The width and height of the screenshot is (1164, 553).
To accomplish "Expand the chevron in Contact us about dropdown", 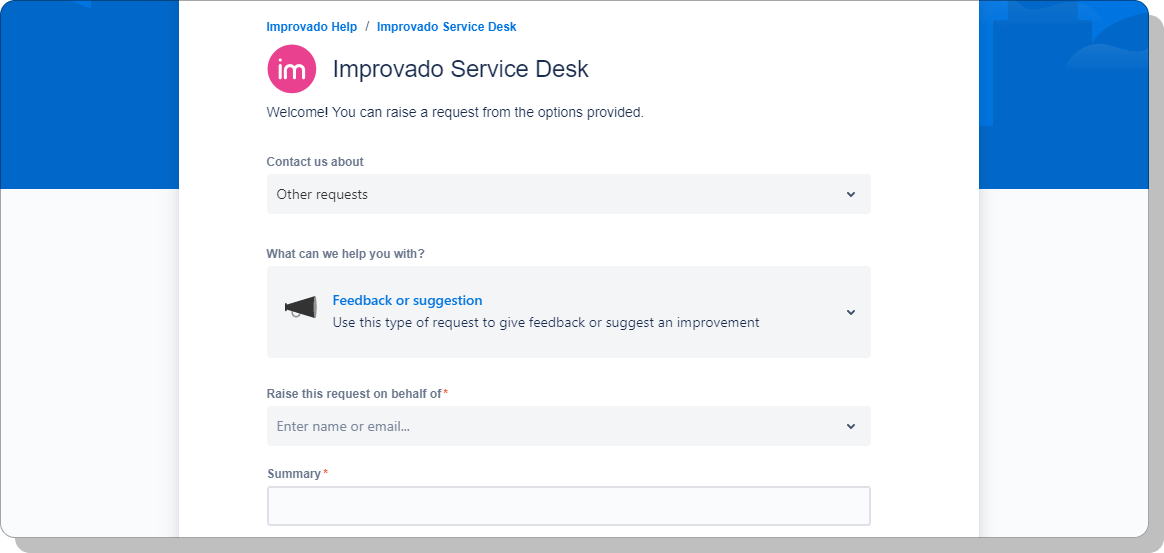I will point(850,194).
